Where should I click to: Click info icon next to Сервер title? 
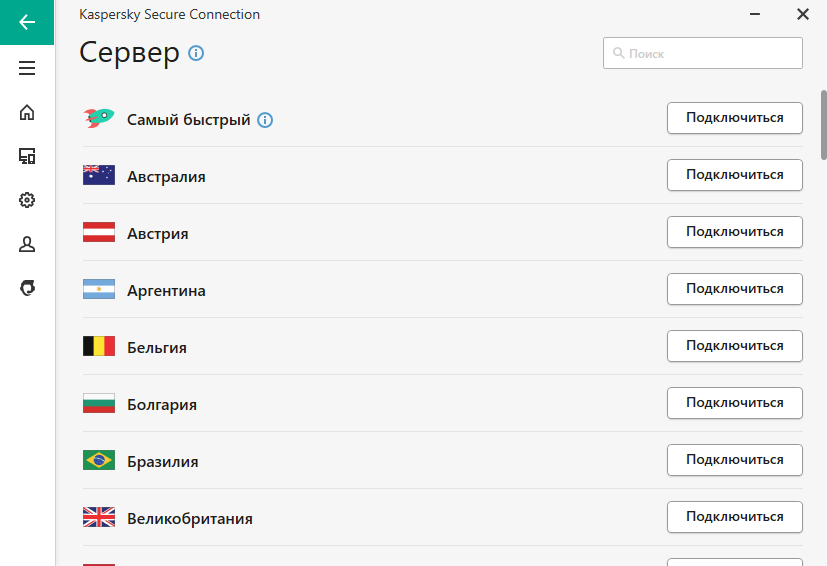[x=196, y=53]
